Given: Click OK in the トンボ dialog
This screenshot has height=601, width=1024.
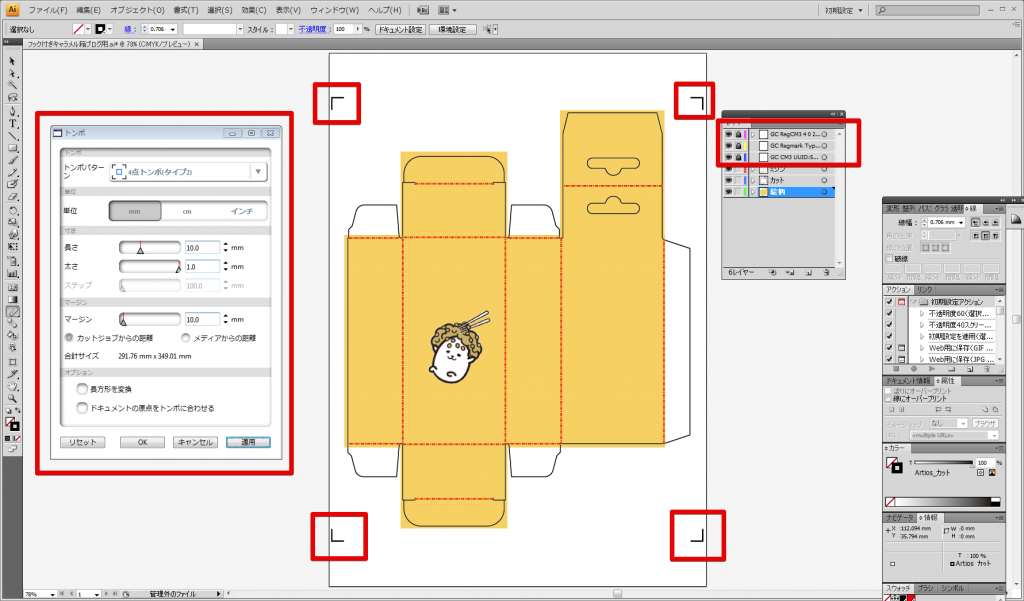Looking at the screenshot, I should click(x=142, y=442).
